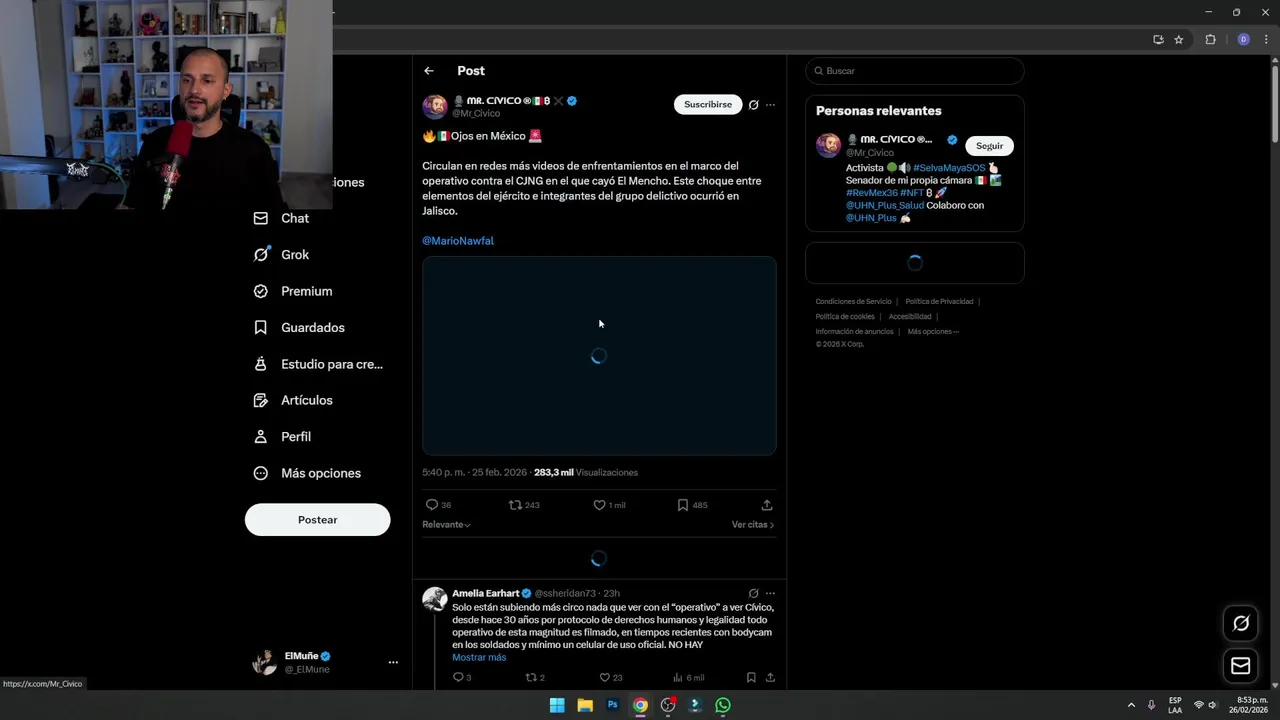Open 283,3 mil Visualizaciones count
The image size is (1280, 720).
[586, 472]
